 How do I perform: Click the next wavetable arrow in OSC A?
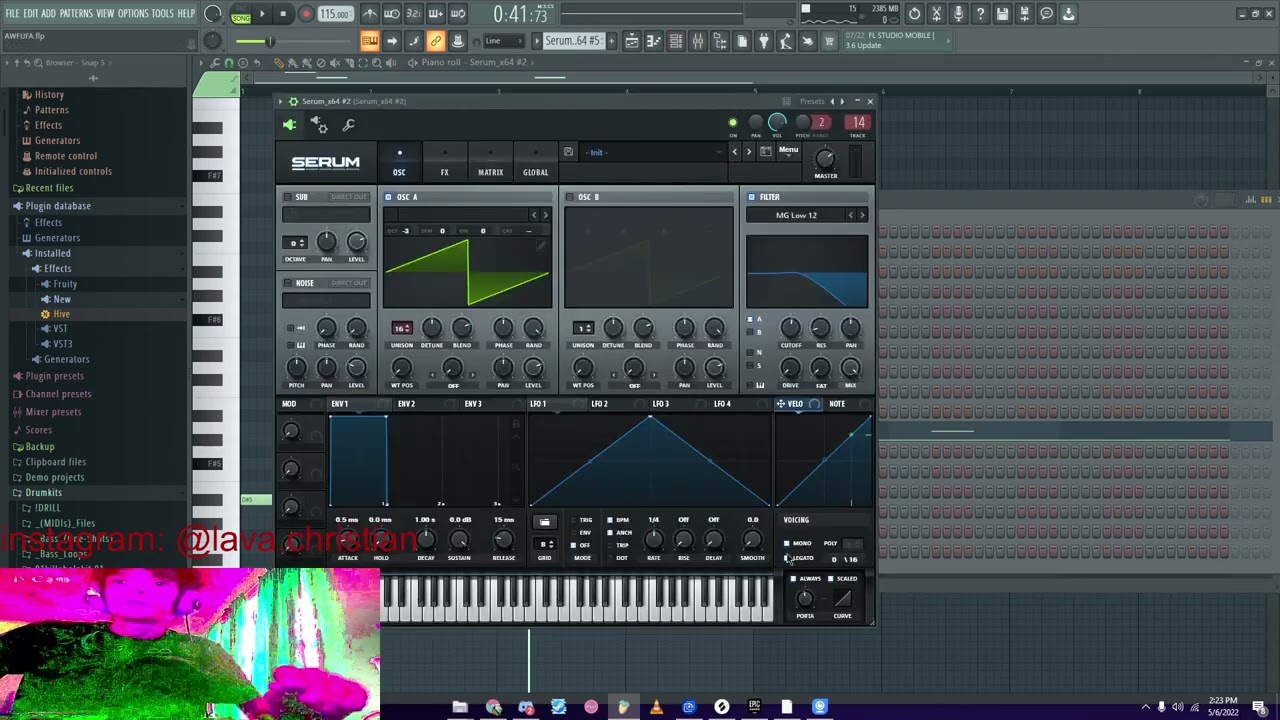point(545,215)
